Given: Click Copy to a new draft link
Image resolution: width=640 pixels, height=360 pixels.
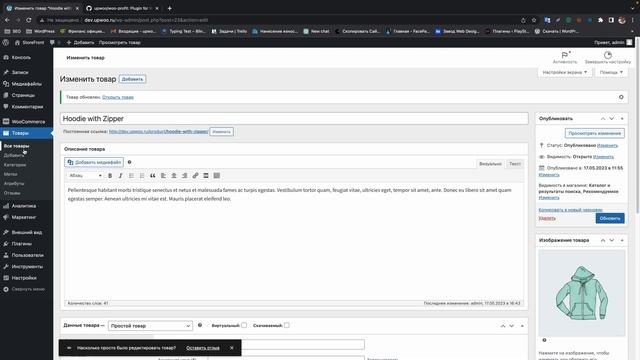Looking at the screenshot, I should pyautogui.click(x=570, y=210).
